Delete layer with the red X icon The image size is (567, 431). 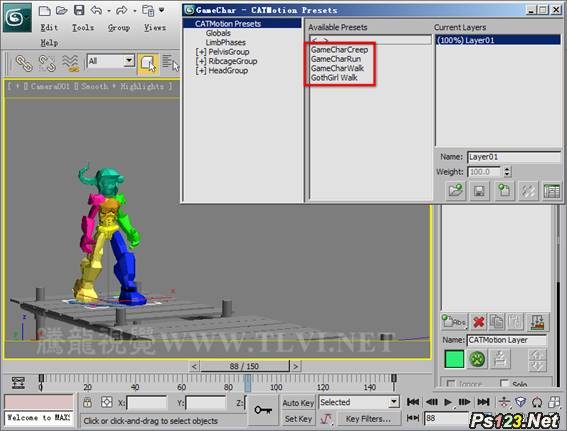(x=479, y=321)
